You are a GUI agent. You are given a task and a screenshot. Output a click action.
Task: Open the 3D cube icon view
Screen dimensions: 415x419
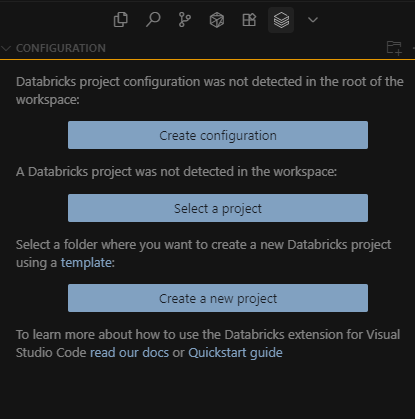[217, 20]
